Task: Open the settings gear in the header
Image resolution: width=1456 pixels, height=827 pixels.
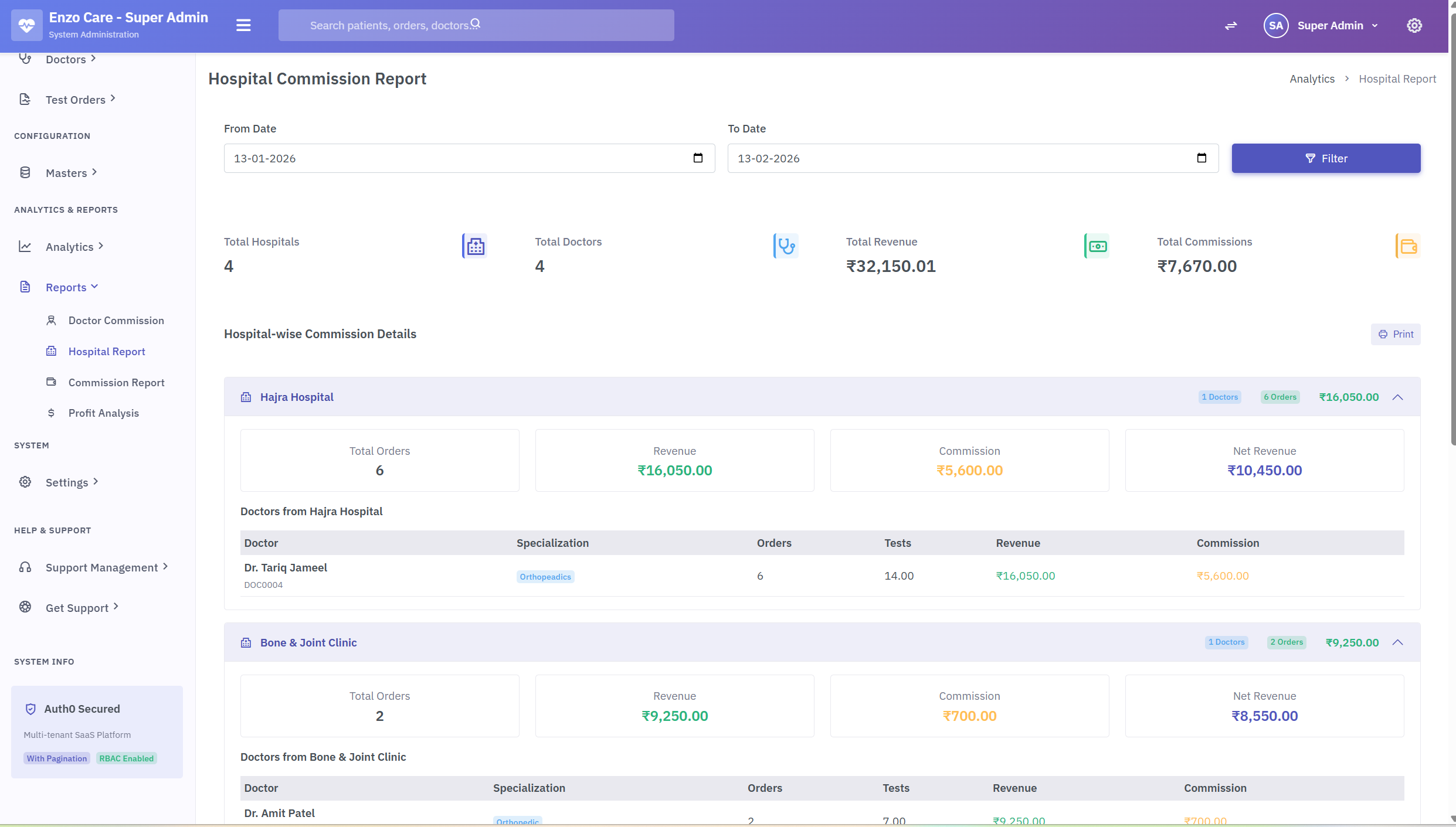Action: click(1414, 25)
